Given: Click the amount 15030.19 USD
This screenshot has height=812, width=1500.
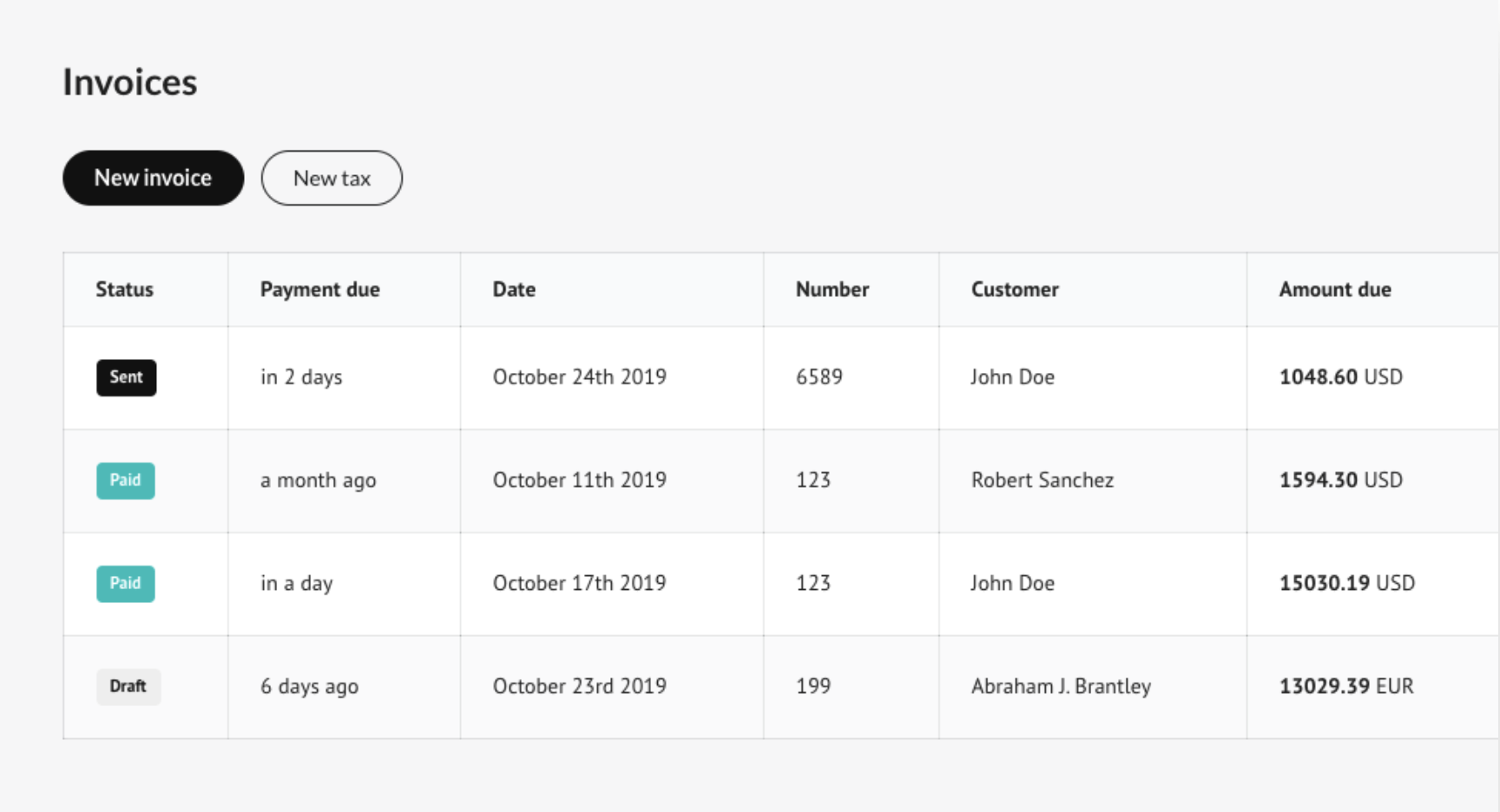Looking at the screenshot, I should (x=1345, y=583).
